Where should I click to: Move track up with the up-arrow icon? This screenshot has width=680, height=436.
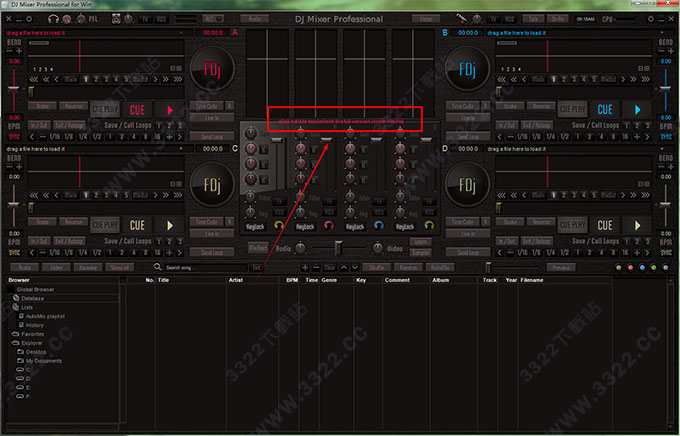coord(344,268)
